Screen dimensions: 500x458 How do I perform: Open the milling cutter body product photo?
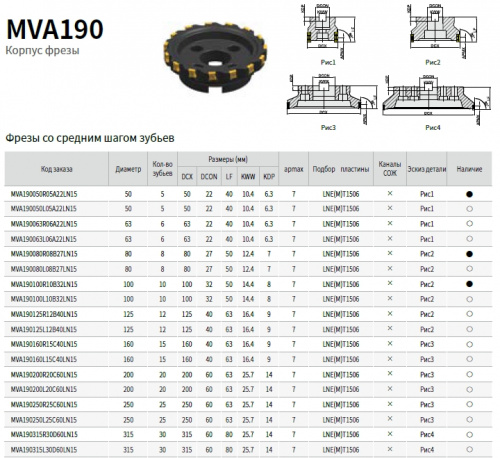click(215, 57)
